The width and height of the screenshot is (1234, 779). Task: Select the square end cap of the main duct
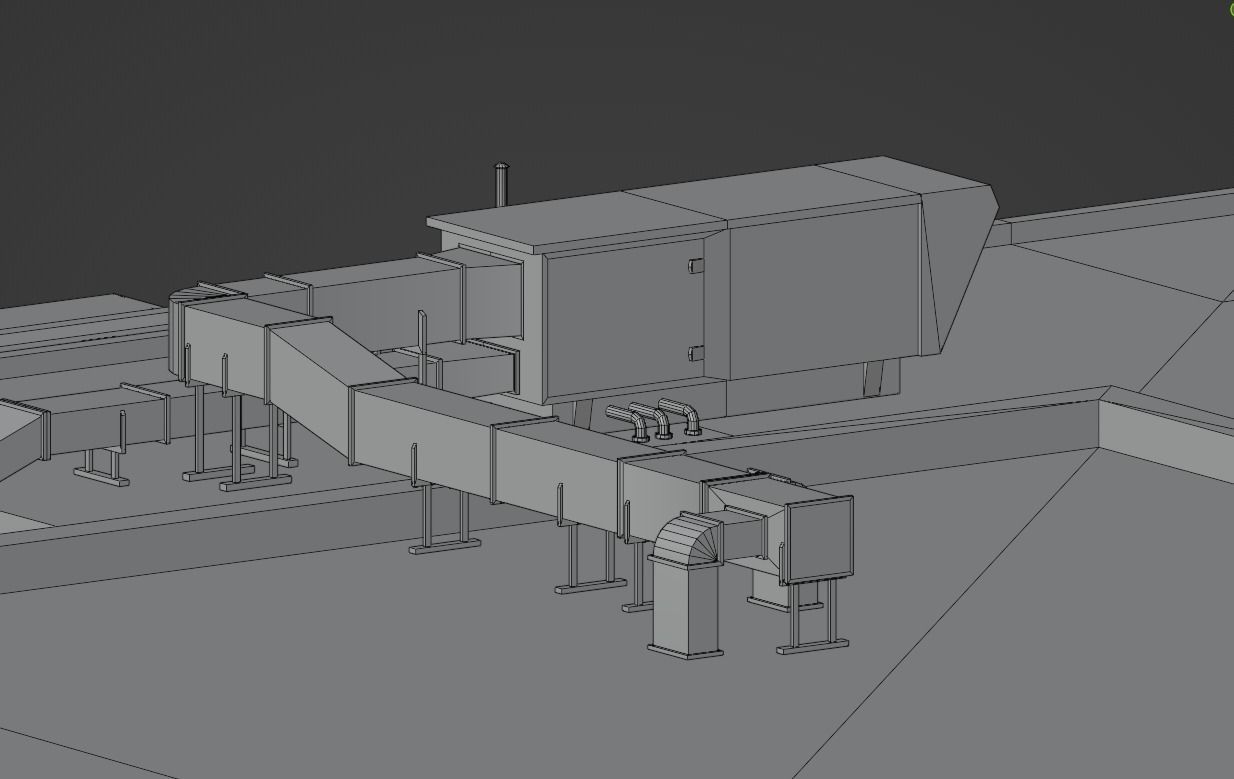819,539
